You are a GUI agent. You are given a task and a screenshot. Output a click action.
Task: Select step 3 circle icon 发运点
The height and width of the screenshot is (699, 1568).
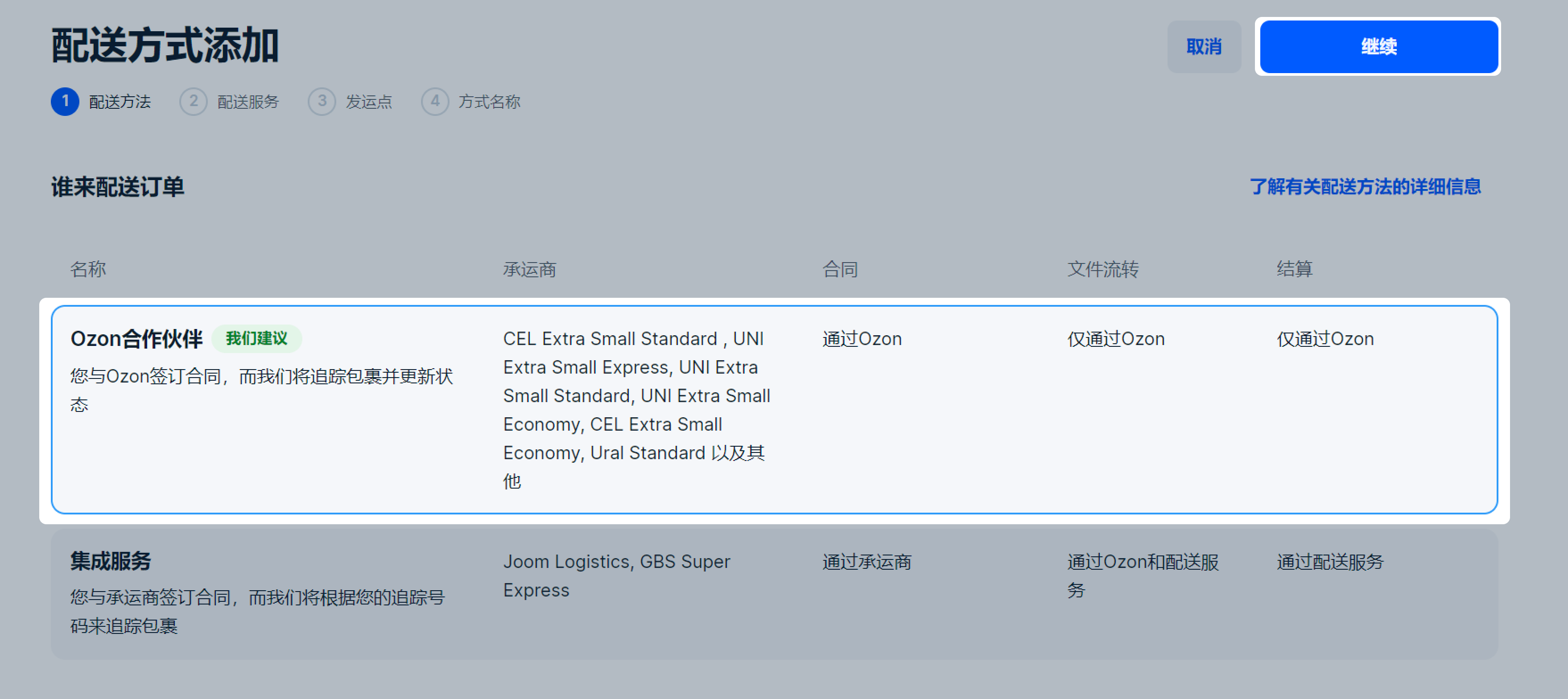pyautogui.click(x=322, y=102)
